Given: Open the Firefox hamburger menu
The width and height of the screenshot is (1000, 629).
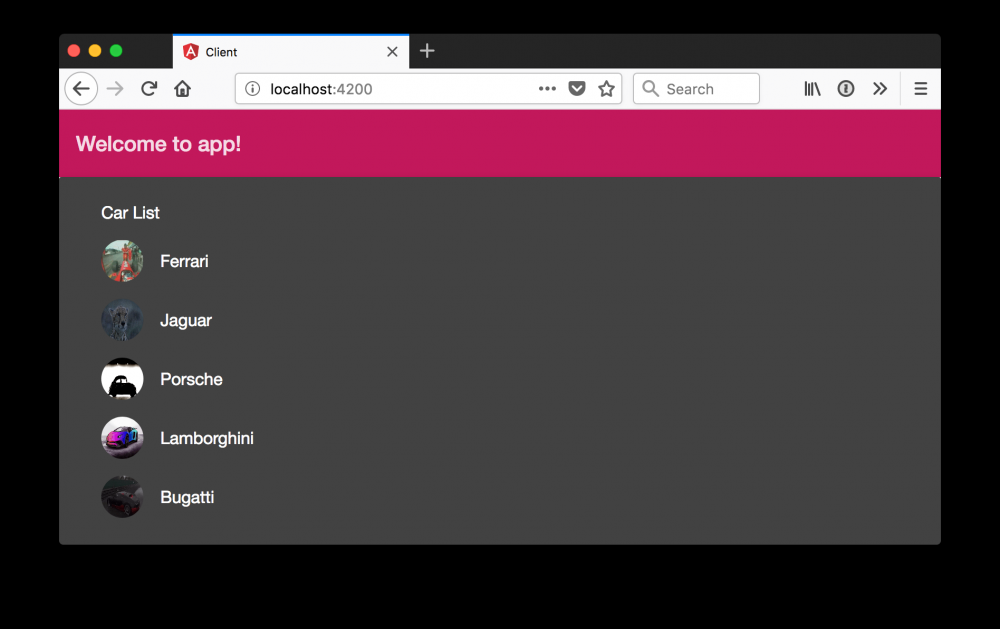Looking at the screenshot, I should 920,88.
